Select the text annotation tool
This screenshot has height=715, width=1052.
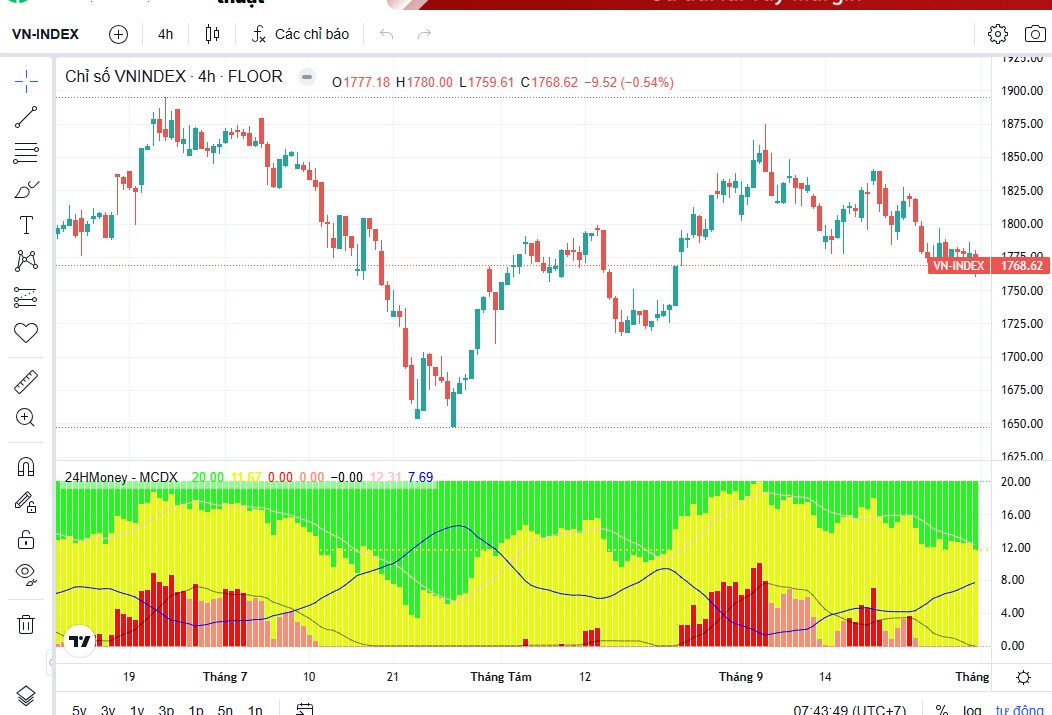click(x=26, y=225)
